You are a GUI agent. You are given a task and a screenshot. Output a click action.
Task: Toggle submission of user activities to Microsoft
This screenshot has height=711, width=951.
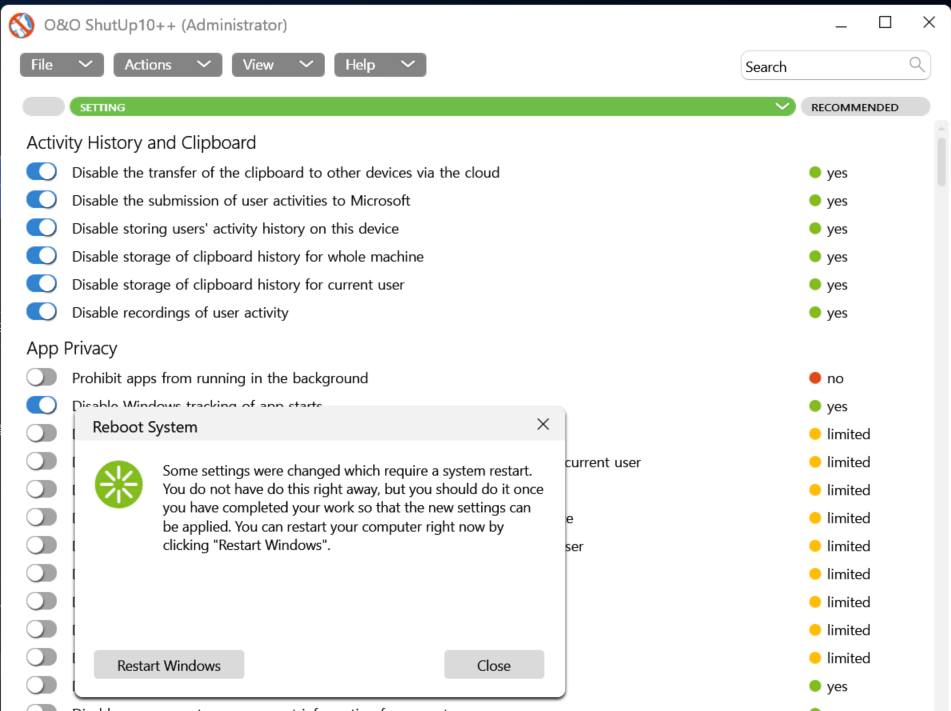pos(42,200)
